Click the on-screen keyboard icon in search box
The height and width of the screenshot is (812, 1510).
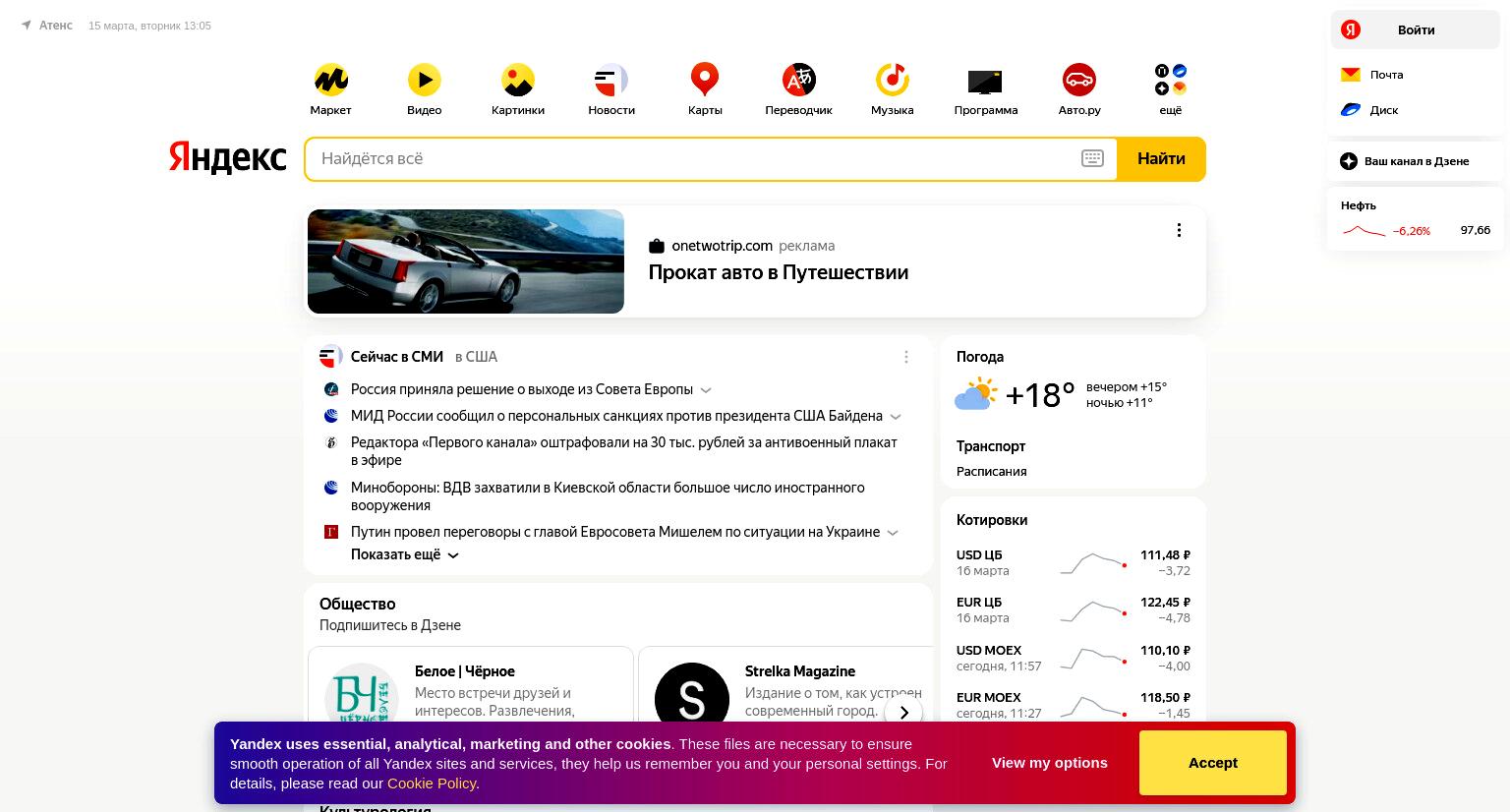pyautogui.click(x=1092, y=158)
